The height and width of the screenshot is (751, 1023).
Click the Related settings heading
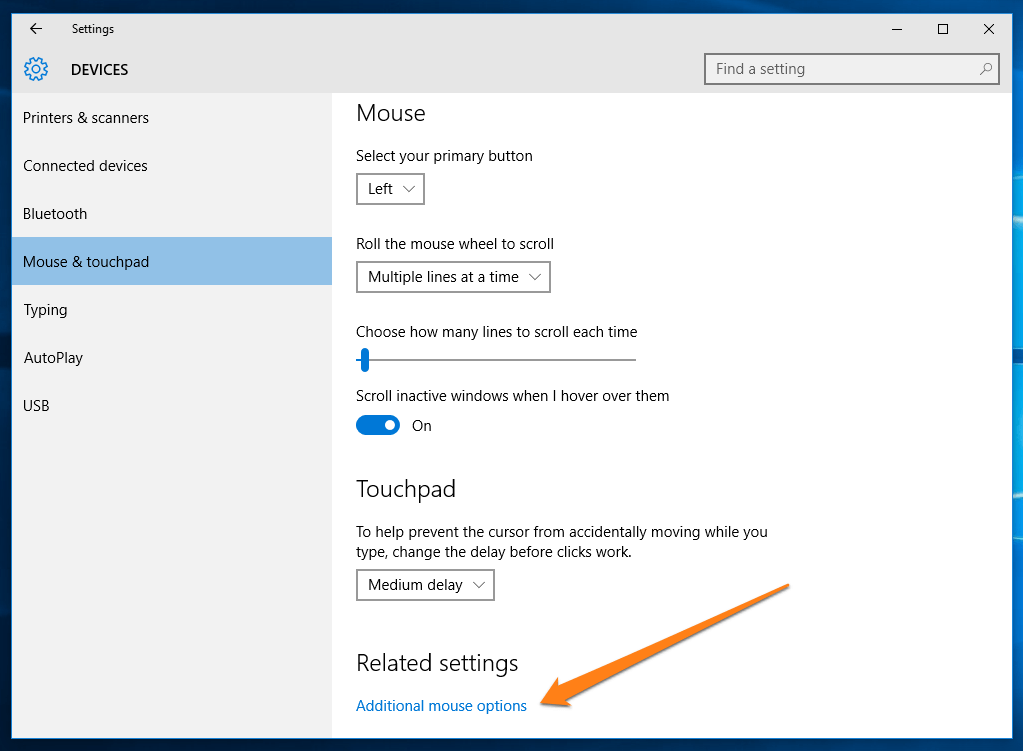(x=437, y=663)
